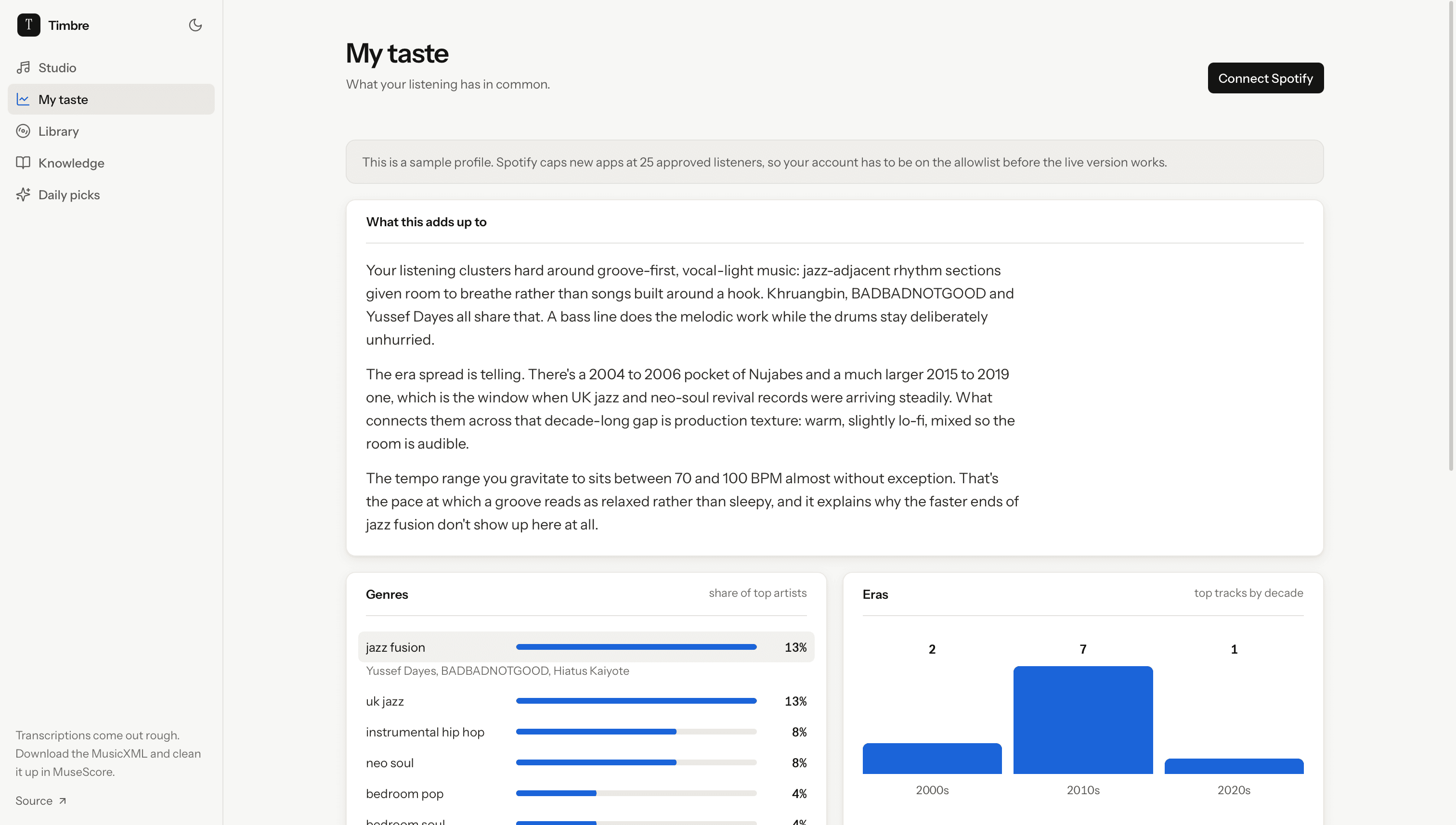The height and width of the screenshot is (825, 1456).
Task: Select the jazz fusion genre row
Action: coord(586,647)
